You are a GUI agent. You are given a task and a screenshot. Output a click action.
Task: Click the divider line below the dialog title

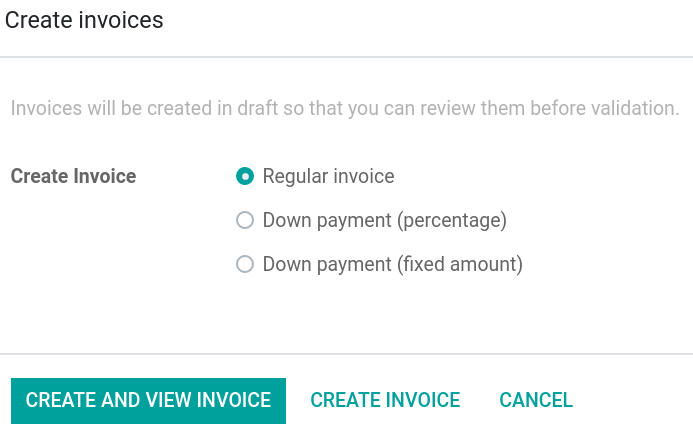pos(346,57)
